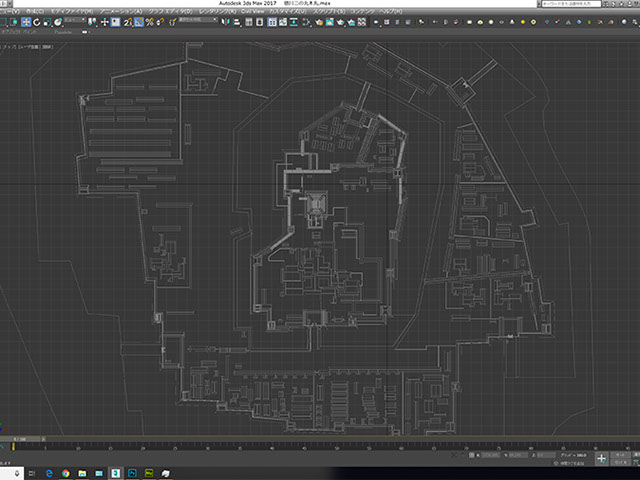
Task: Click the time slider at frame 0/100
Action: 22,439
